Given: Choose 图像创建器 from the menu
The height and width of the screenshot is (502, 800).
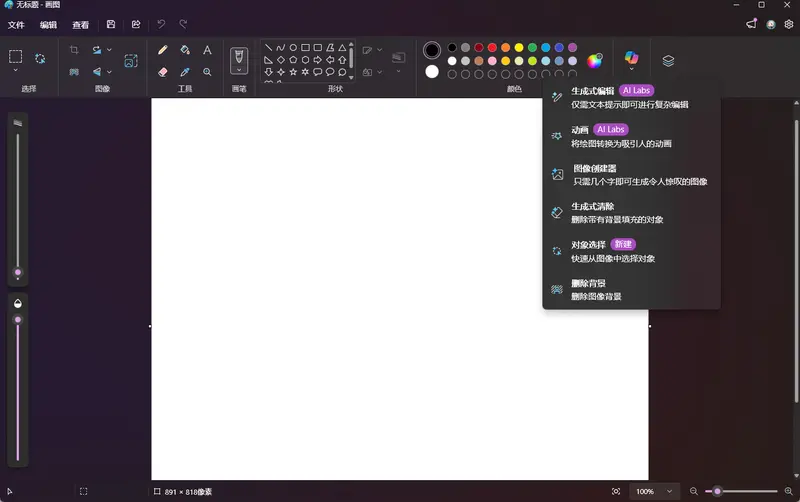Looking at the screenshot, I should pos(632,174).
